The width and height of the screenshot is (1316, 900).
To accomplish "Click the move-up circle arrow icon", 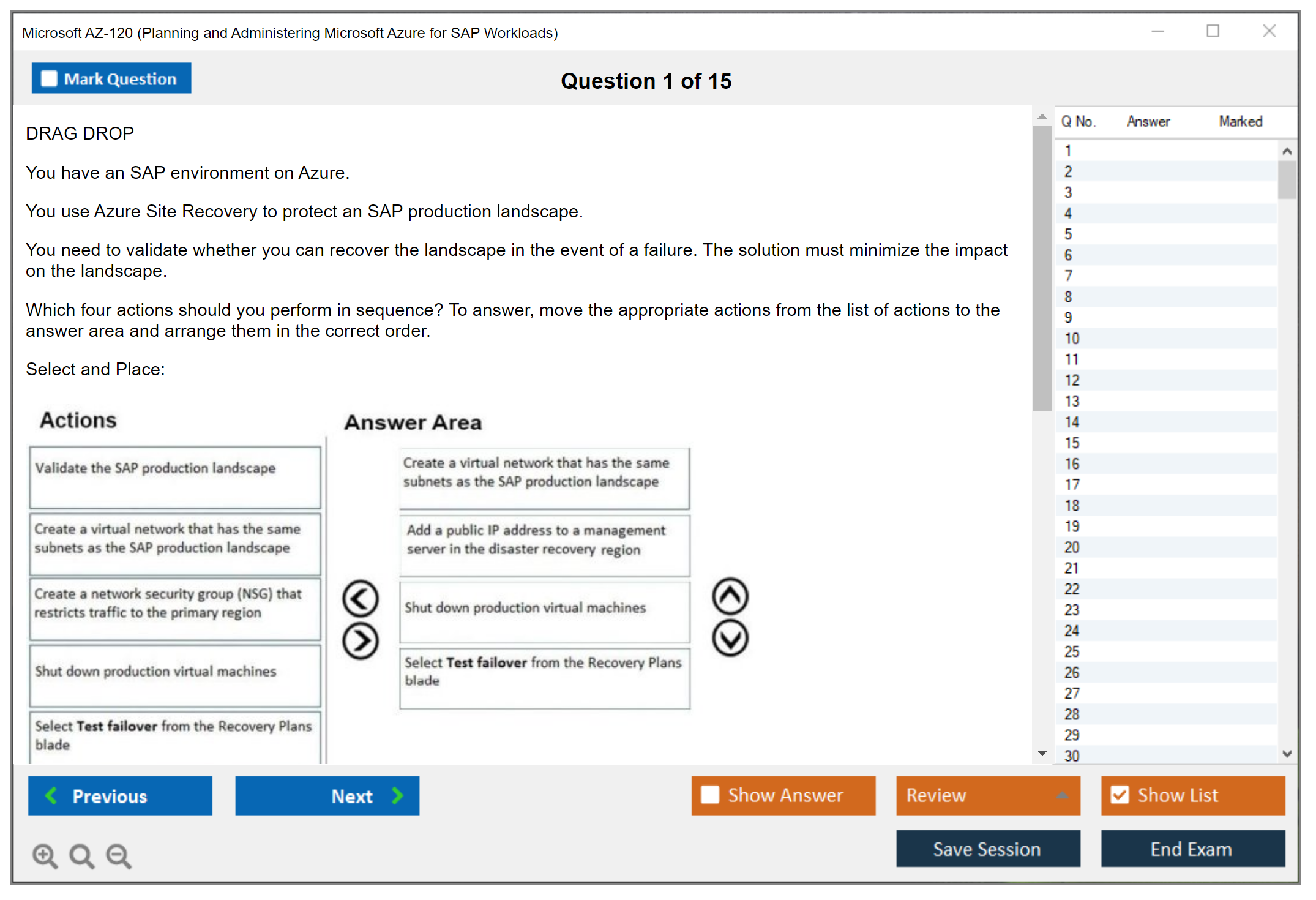I will 730,596.
